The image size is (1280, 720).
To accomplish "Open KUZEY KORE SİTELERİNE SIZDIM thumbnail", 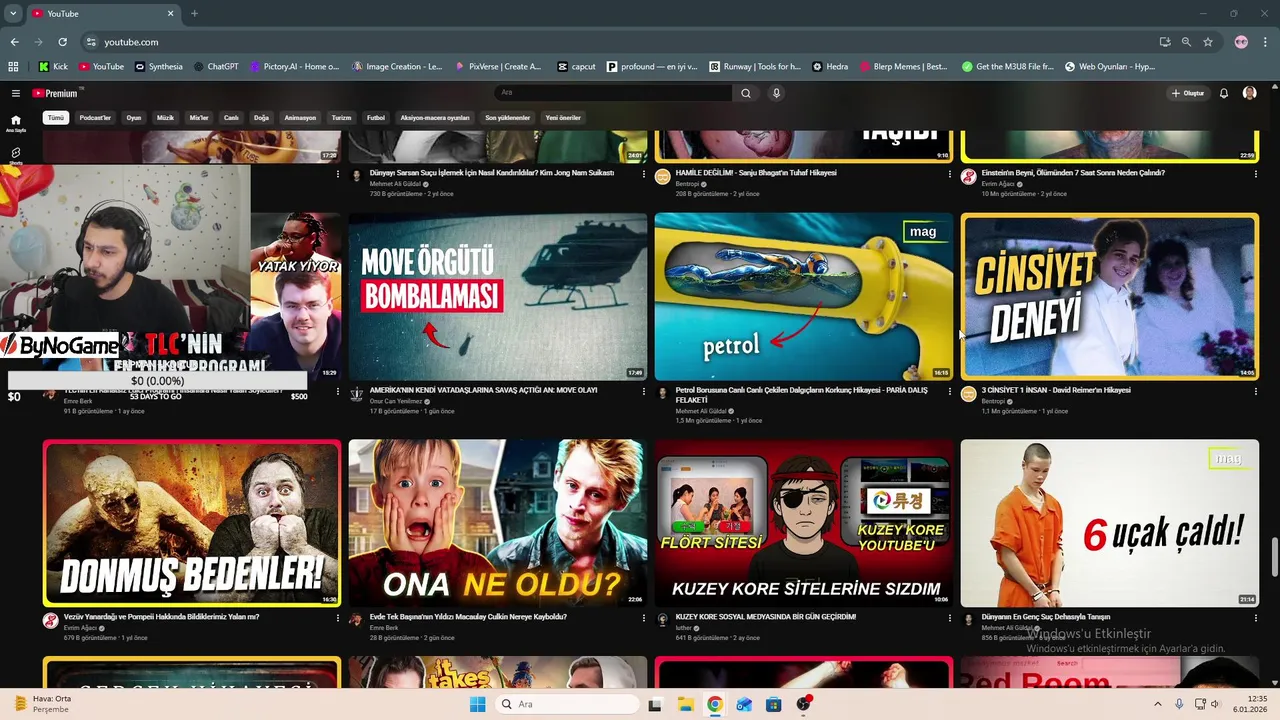I will tap(804, 523).
